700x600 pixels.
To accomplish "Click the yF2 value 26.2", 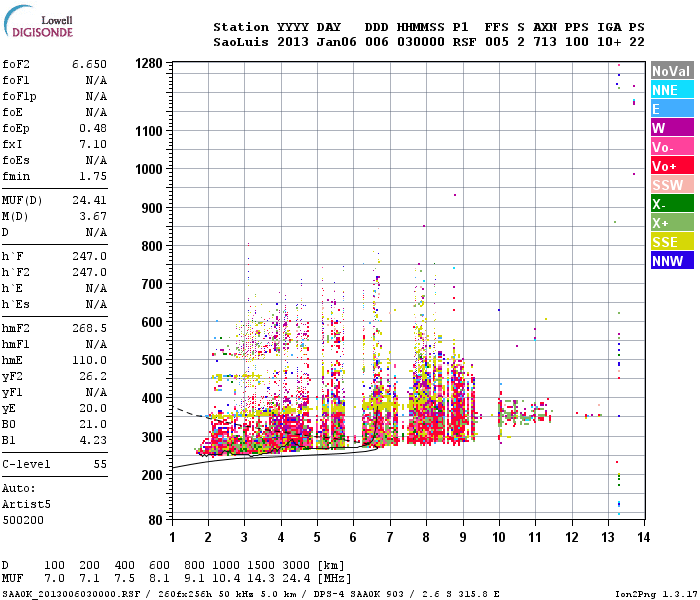I will (x=93, y=376).
